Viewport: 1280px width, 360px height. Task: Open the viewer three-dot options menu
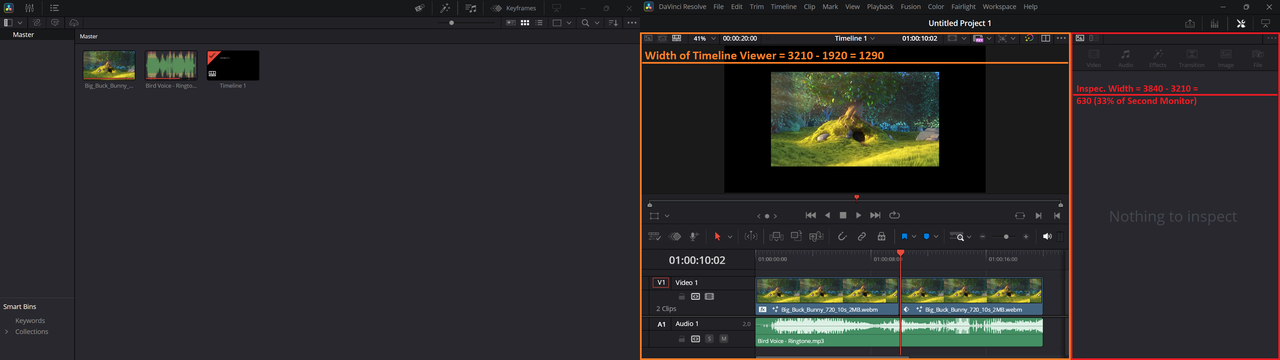(x=1060, y=38)
